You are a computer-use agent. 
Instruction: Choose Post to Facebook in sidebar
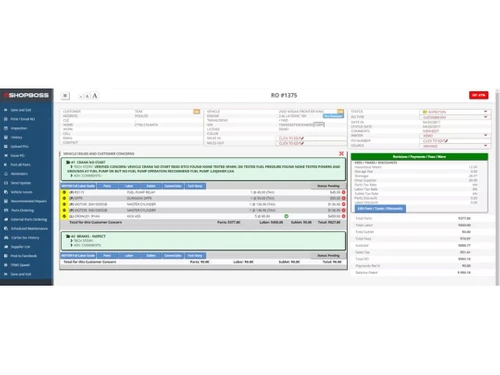pyautogui.click(x=24, y=256)
